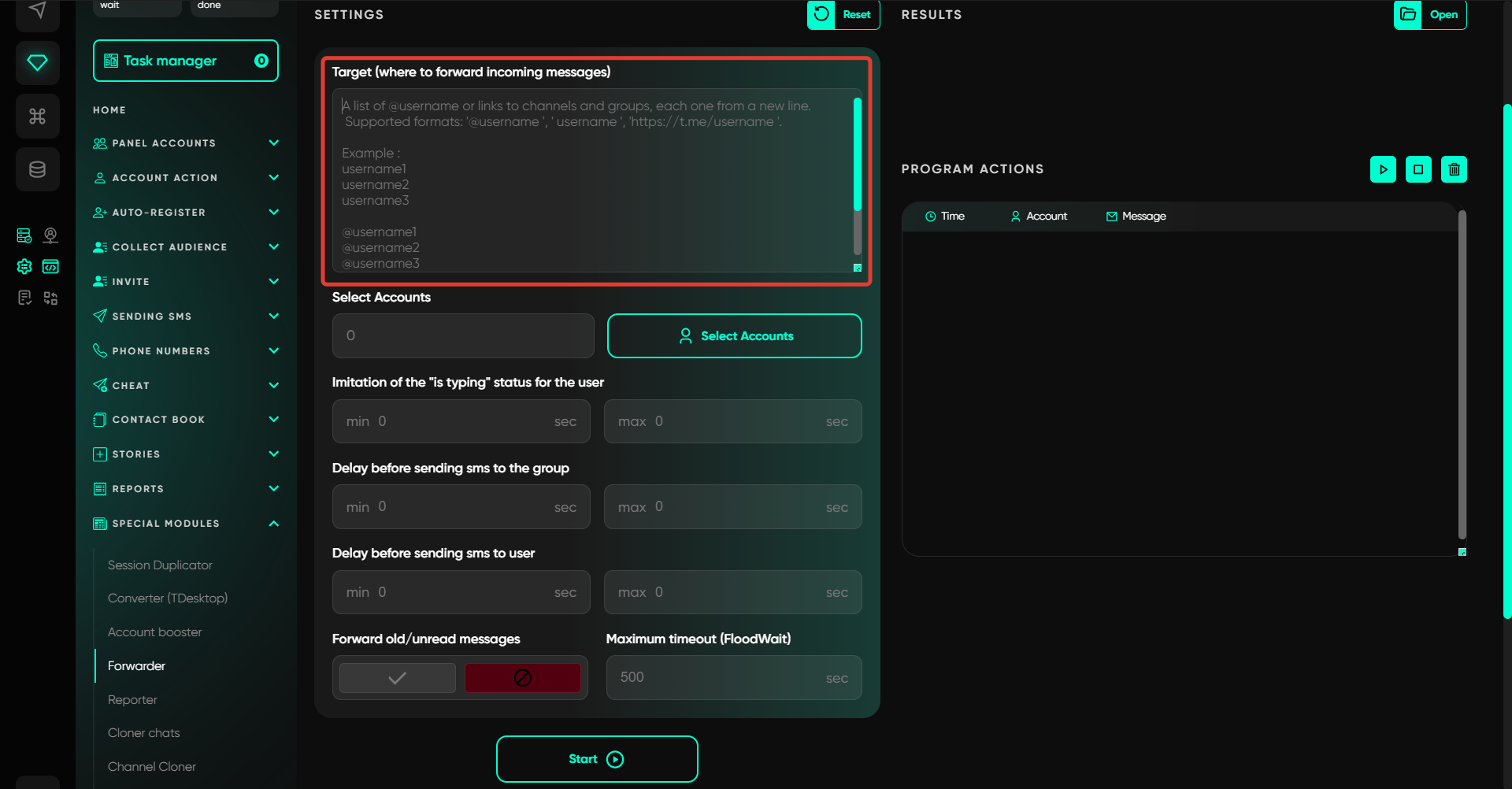Disable forwarding old/unread messages with red toggle
The height and width of the screenshot is (789, 1512).
[522, 677]
